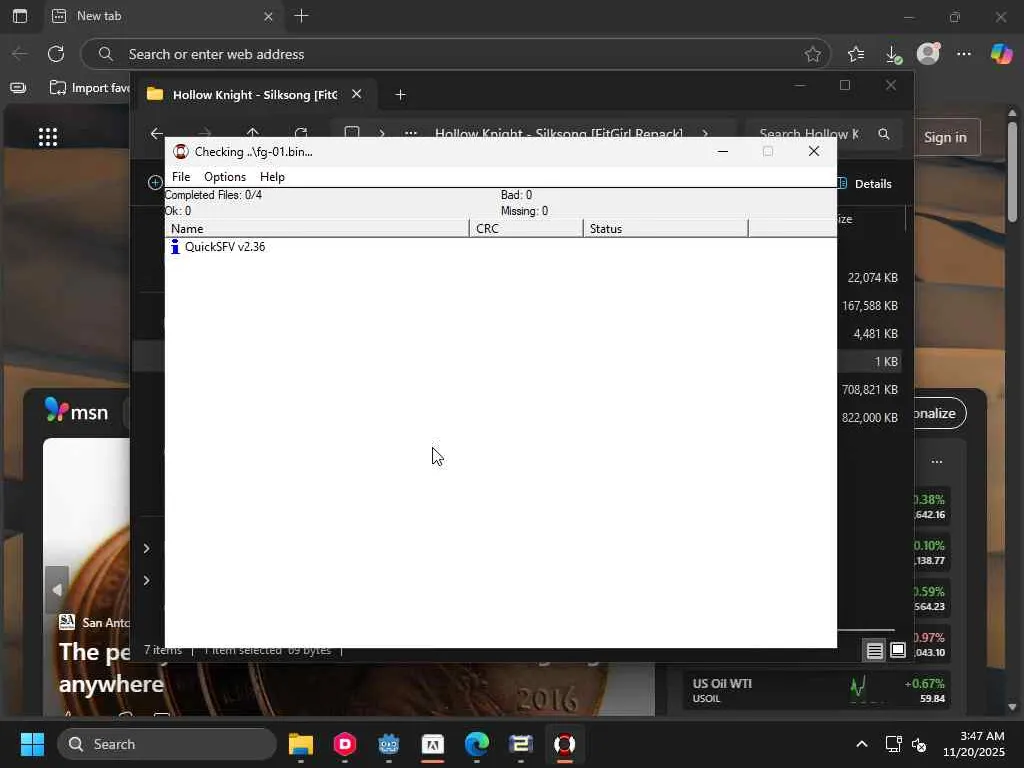This screenshot has width=1024, height=768.
Task: Close the QuickSFV window
Action: coord(814,152)
